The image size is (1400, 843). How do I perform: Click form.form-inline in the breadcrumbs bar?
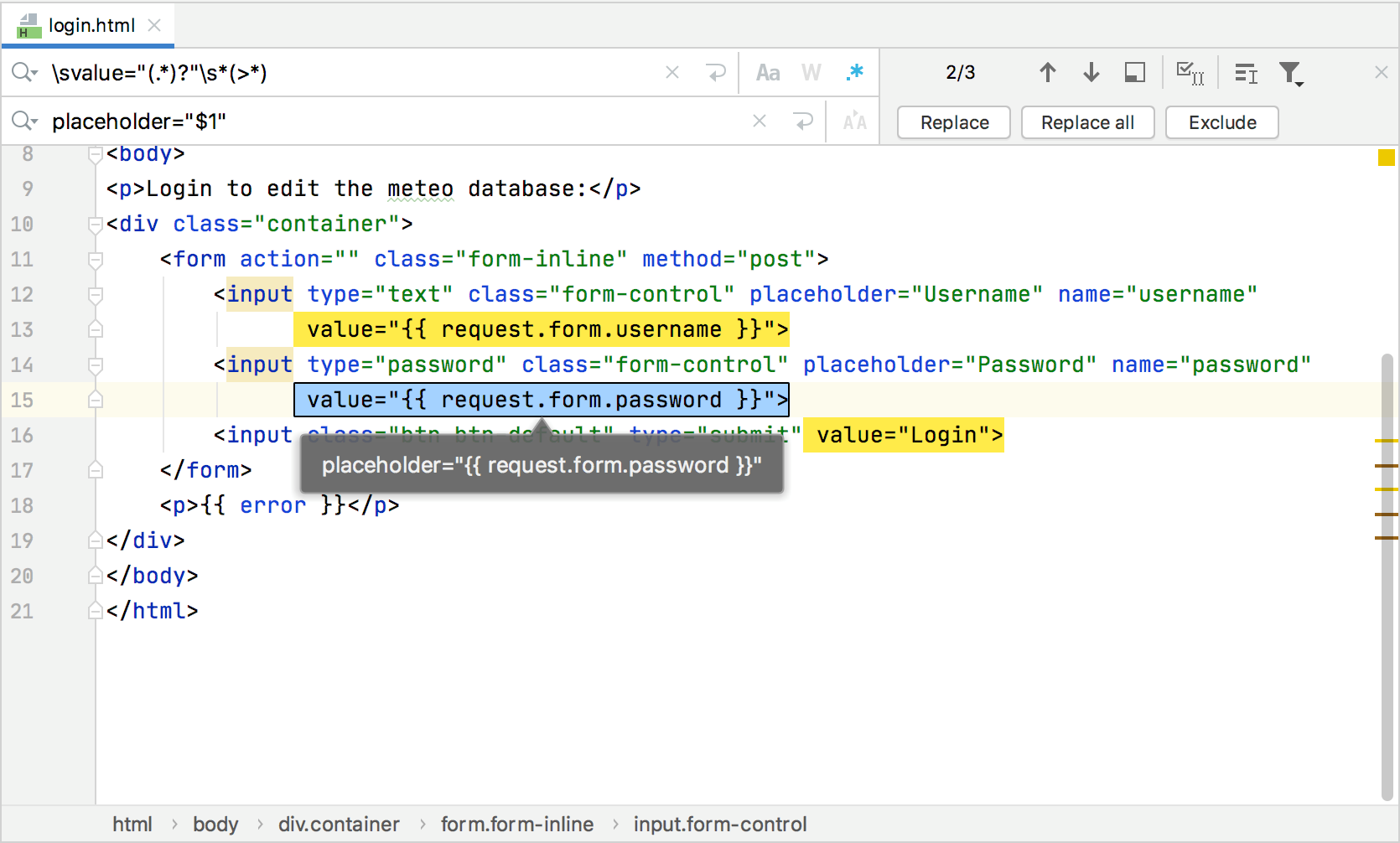point(517,825)
